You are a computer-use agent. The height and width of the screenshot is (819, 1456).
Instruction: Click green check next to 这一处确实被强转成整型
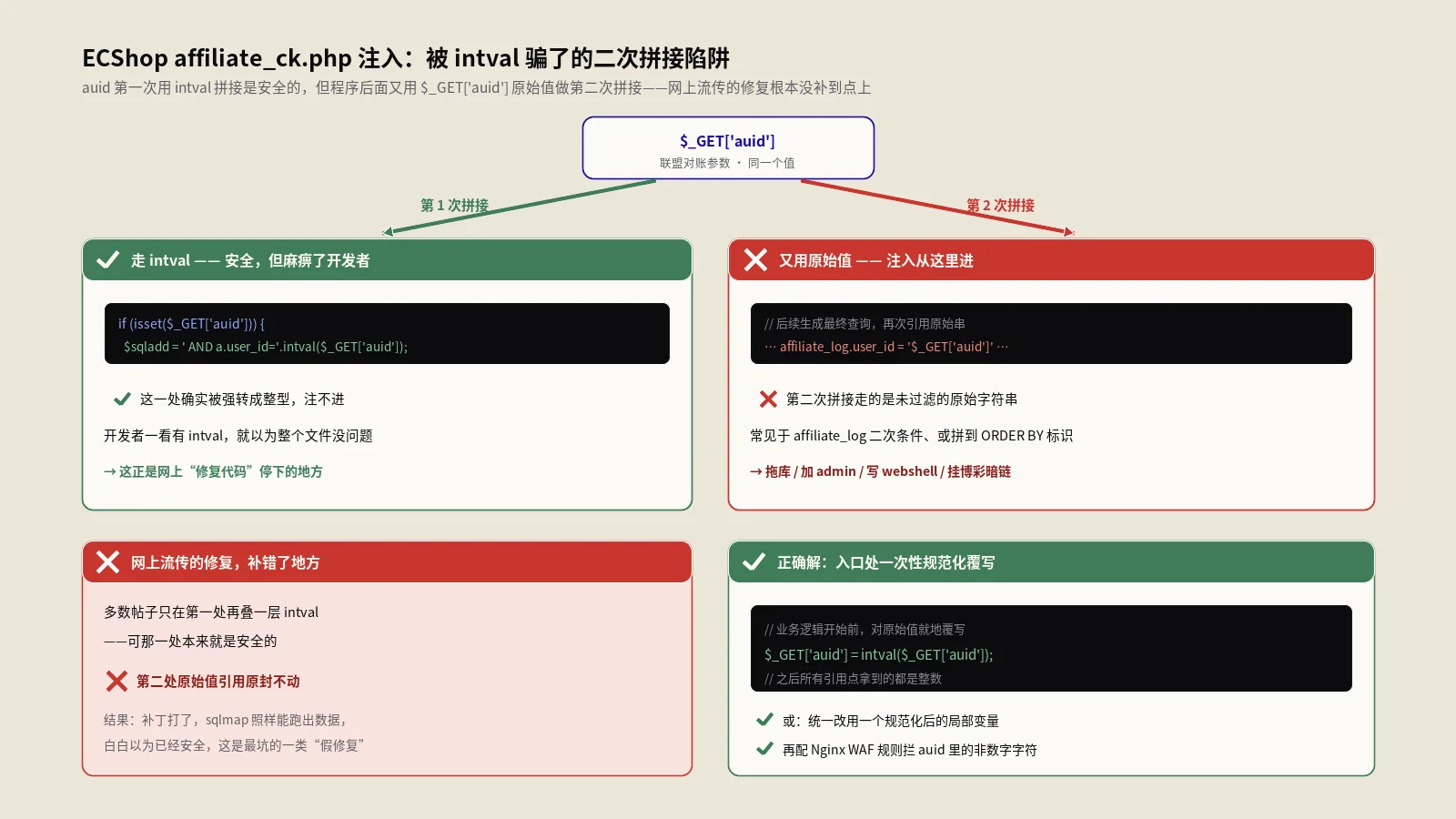coord(122,399)
